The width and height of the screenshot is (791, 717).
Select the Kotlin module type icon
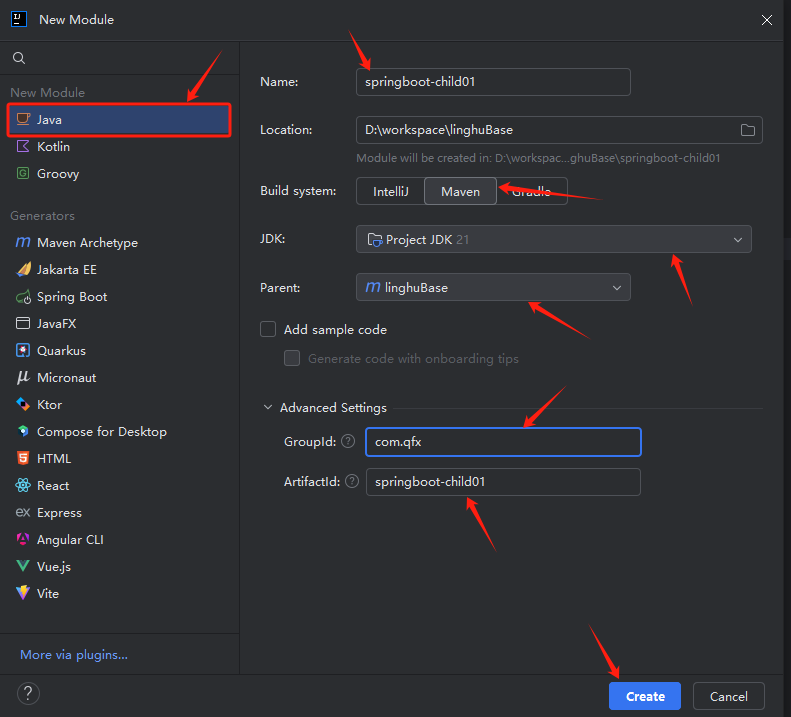point(22,147)
